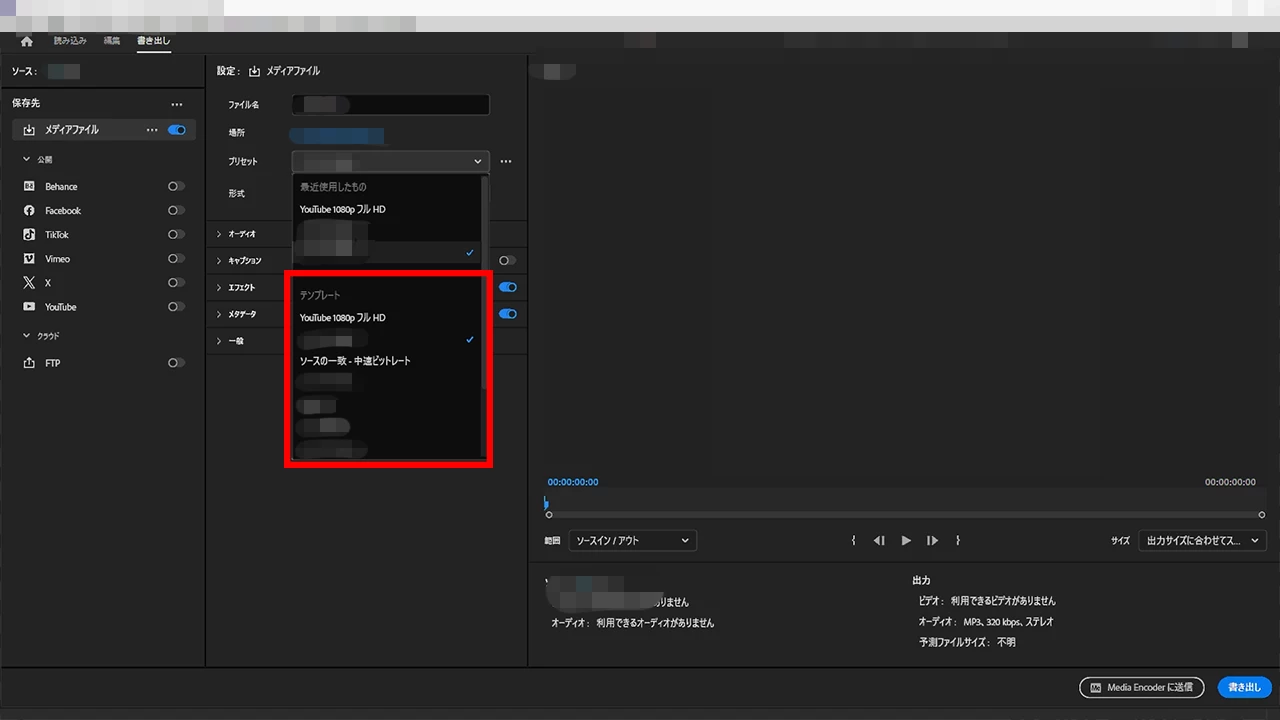Enable the Facebook destination toggle

click(x=177, y=210)
